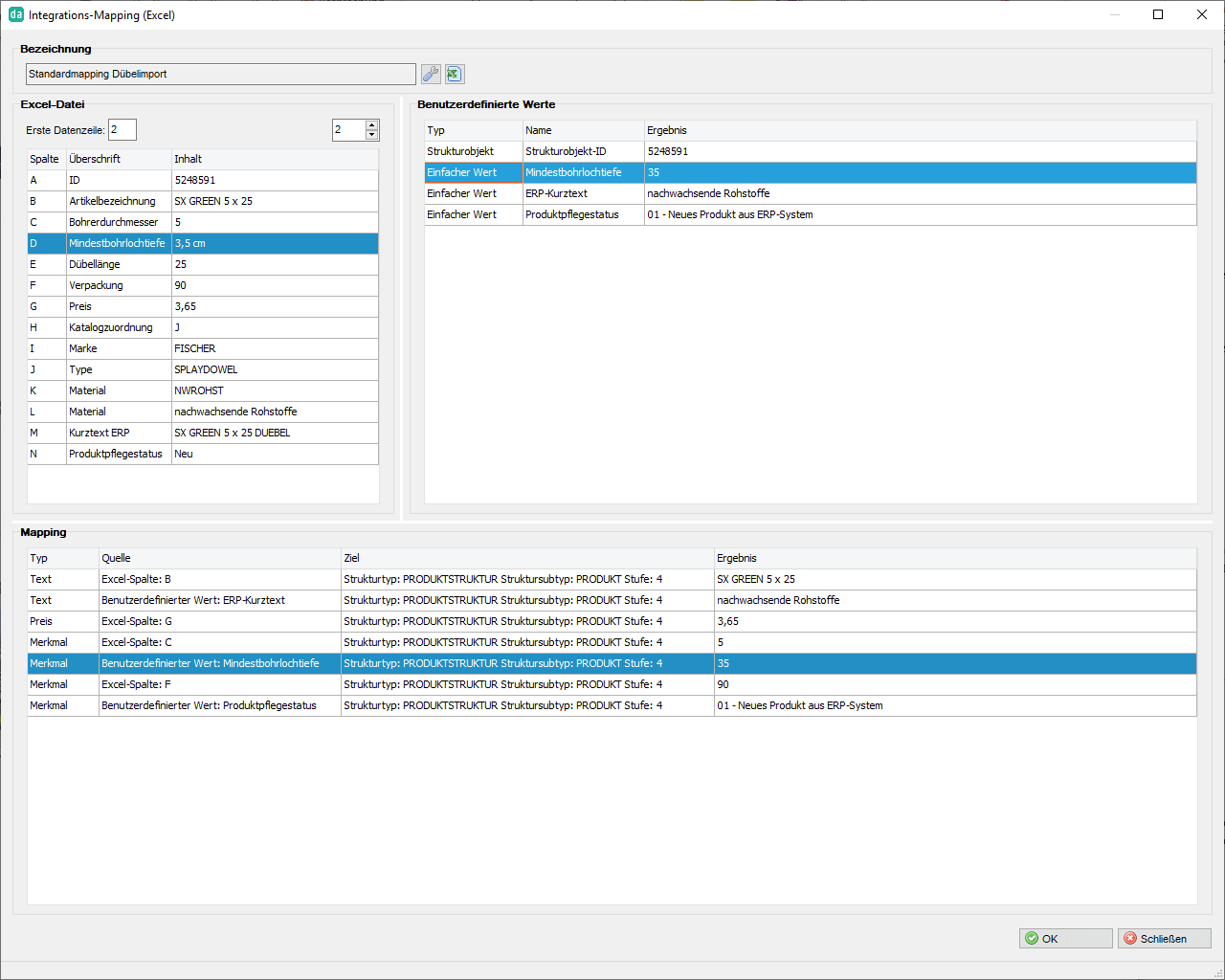Select the ERP-Kurztext custom value row
The height and width of the screenshot is (980, 1225).
tap(810, 193)
